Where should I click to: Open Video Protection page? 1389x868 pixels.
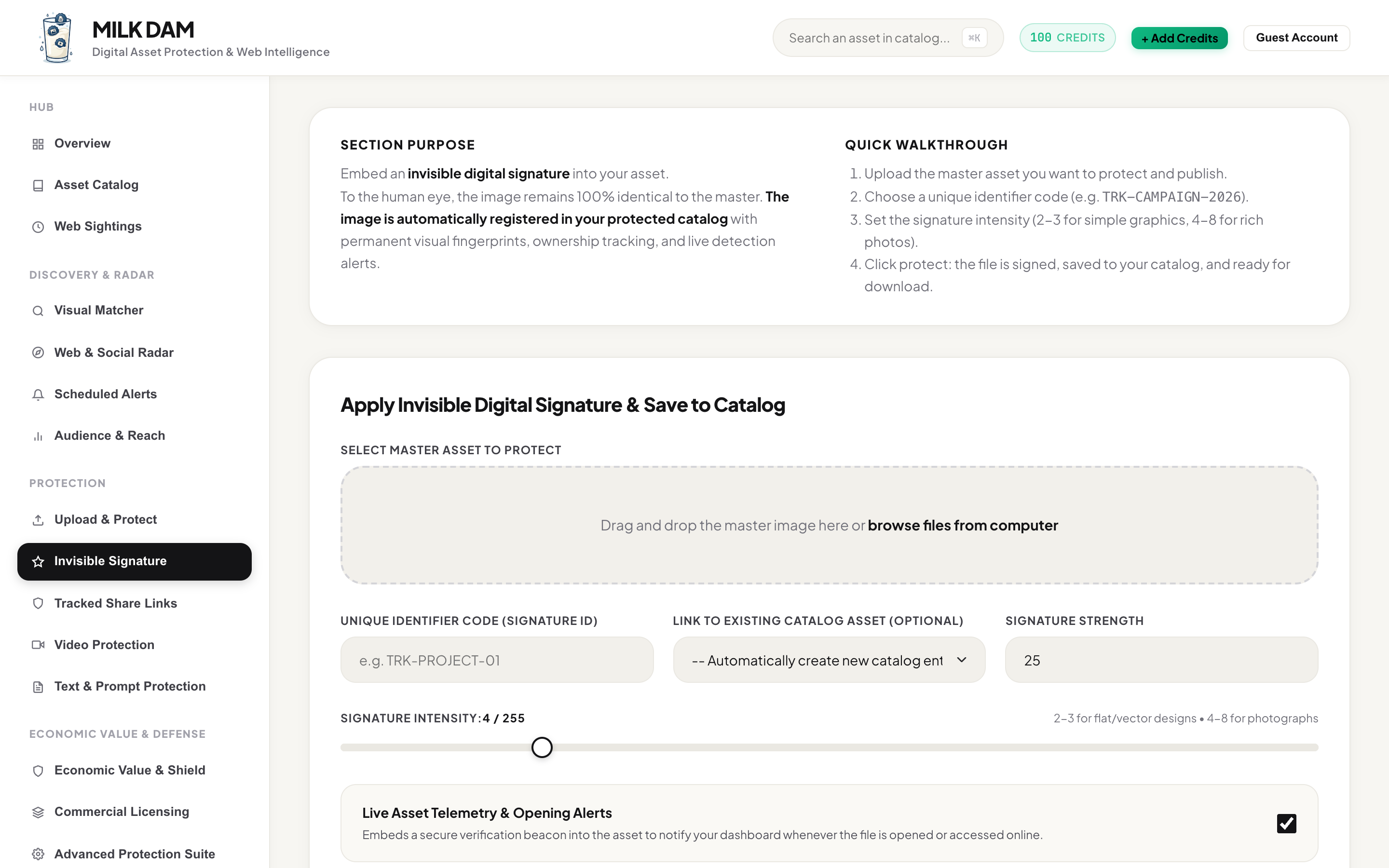pos(134,645)
